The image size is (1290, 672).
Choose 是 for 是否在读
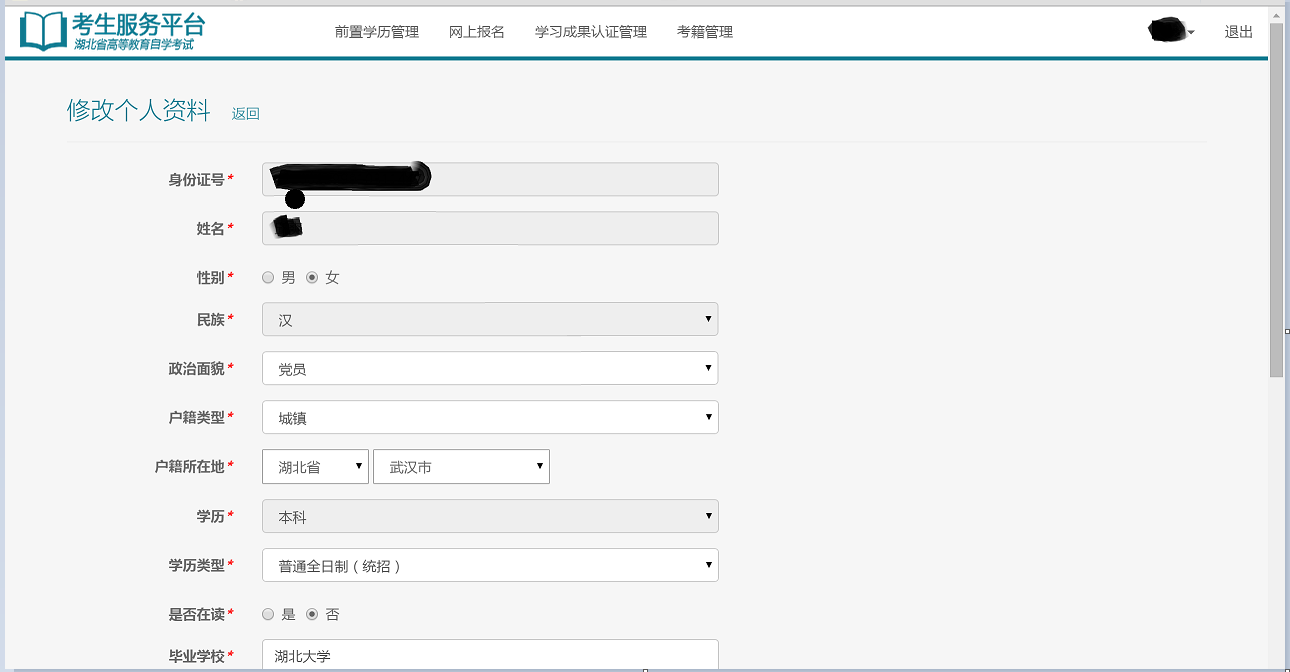(268, 614)
